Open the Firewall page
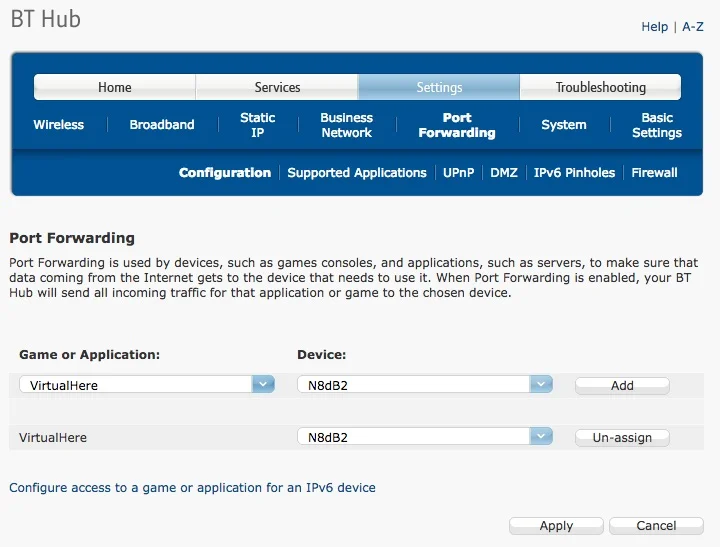 [654, 173]
